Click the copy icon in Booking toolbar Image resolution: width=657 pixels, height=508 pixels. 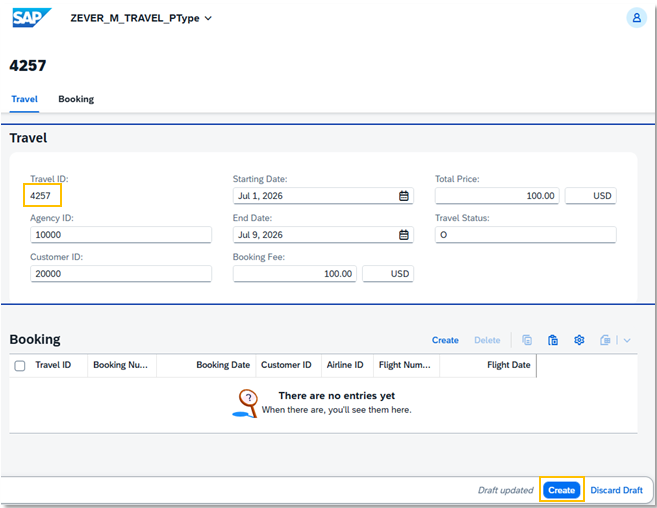tap(527, 340)
